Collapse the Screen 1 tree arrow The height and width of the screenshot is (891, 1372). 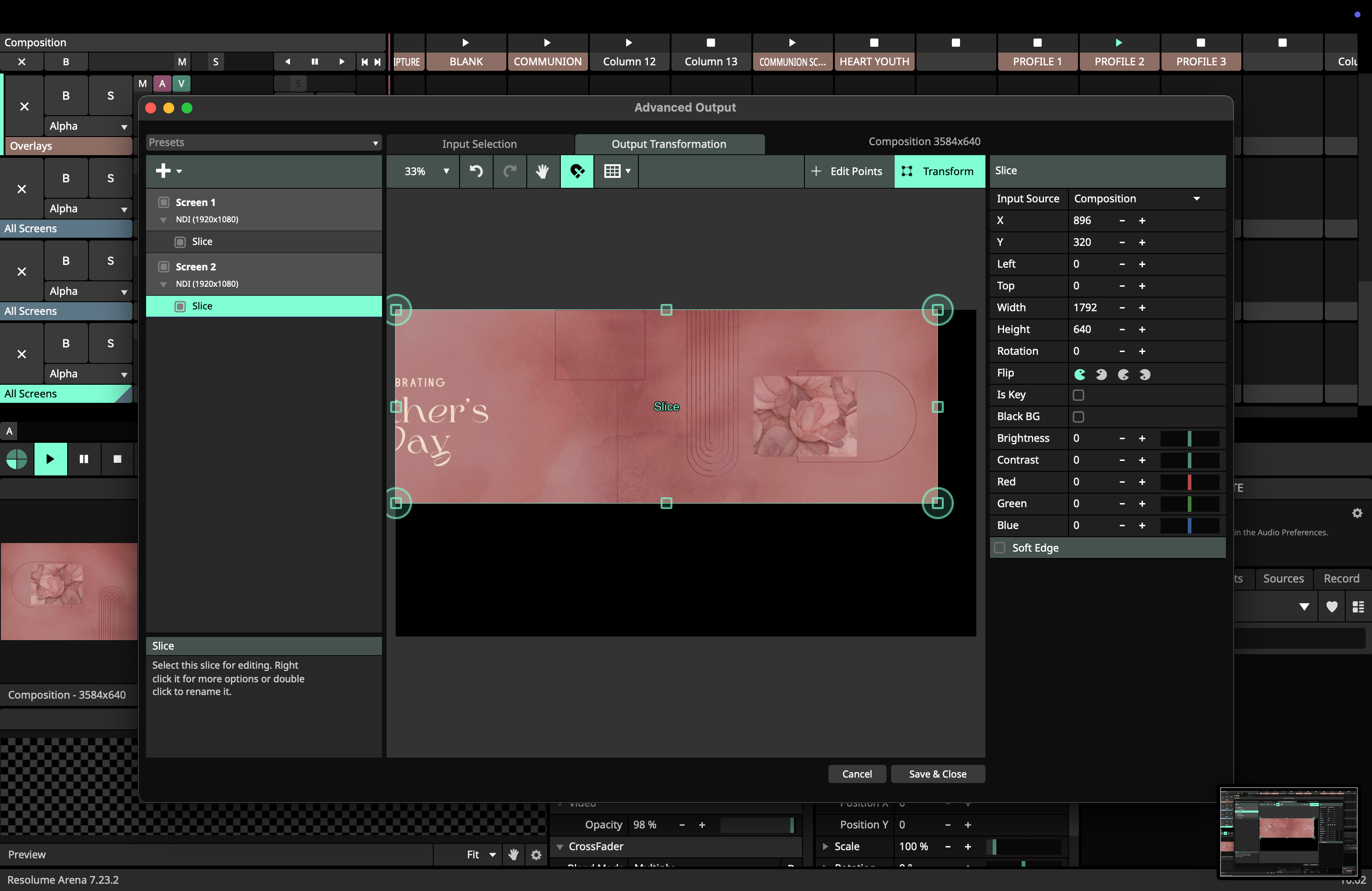coord(163,220)
